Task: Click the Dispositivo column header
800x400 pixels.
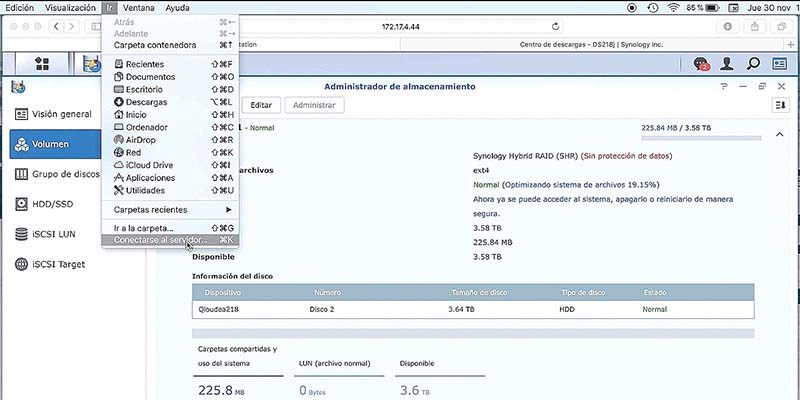Action: tap(222, 293)
